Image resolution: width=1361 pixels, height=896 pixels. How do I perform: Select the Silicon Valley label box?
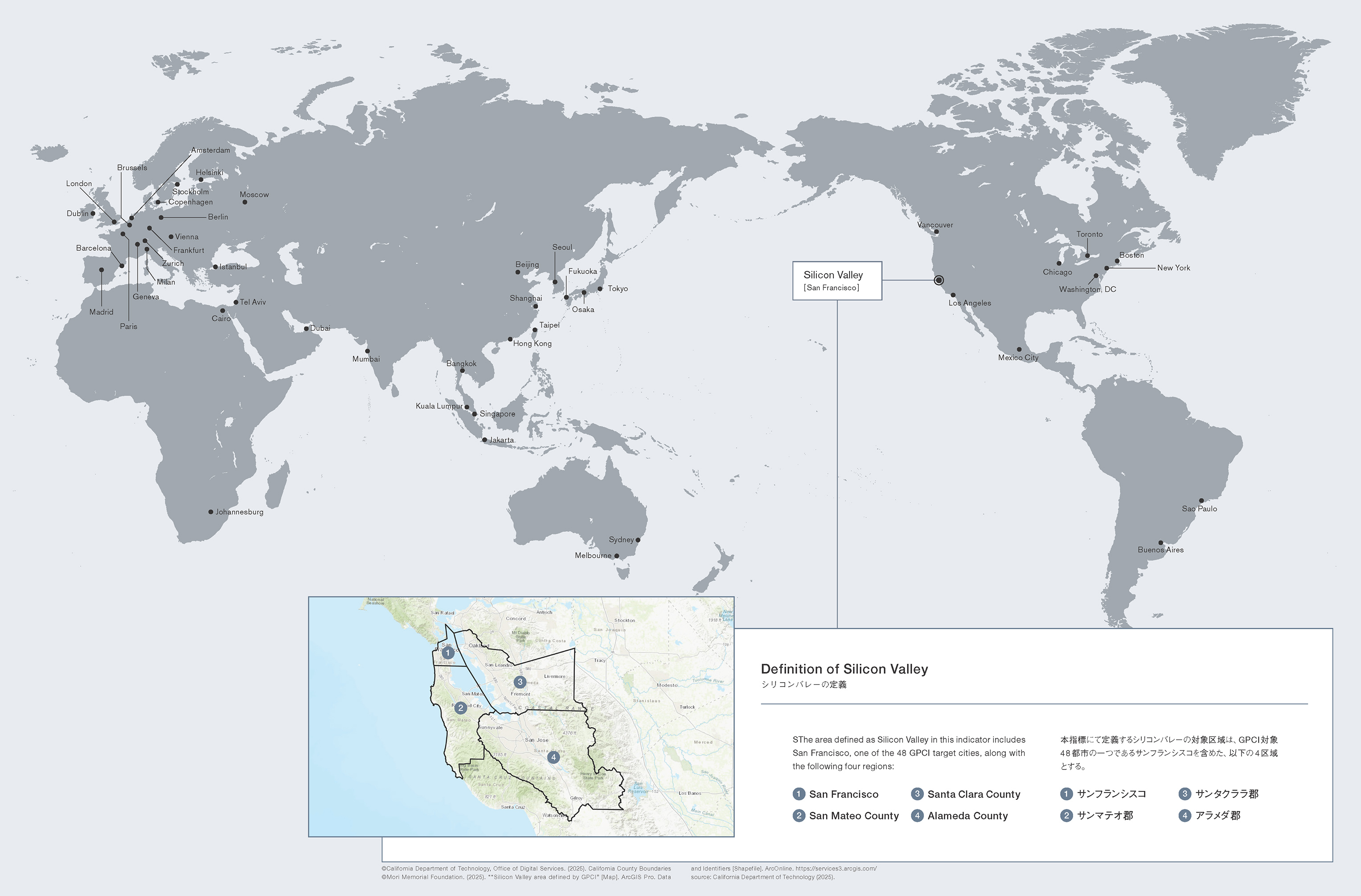836,280
